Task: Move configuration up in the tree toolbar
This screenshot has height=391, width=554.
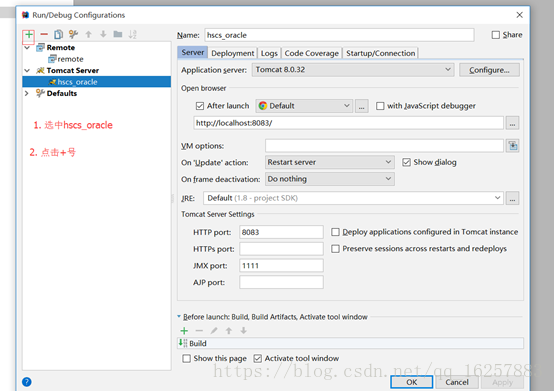Action: (x=88, y=34)
